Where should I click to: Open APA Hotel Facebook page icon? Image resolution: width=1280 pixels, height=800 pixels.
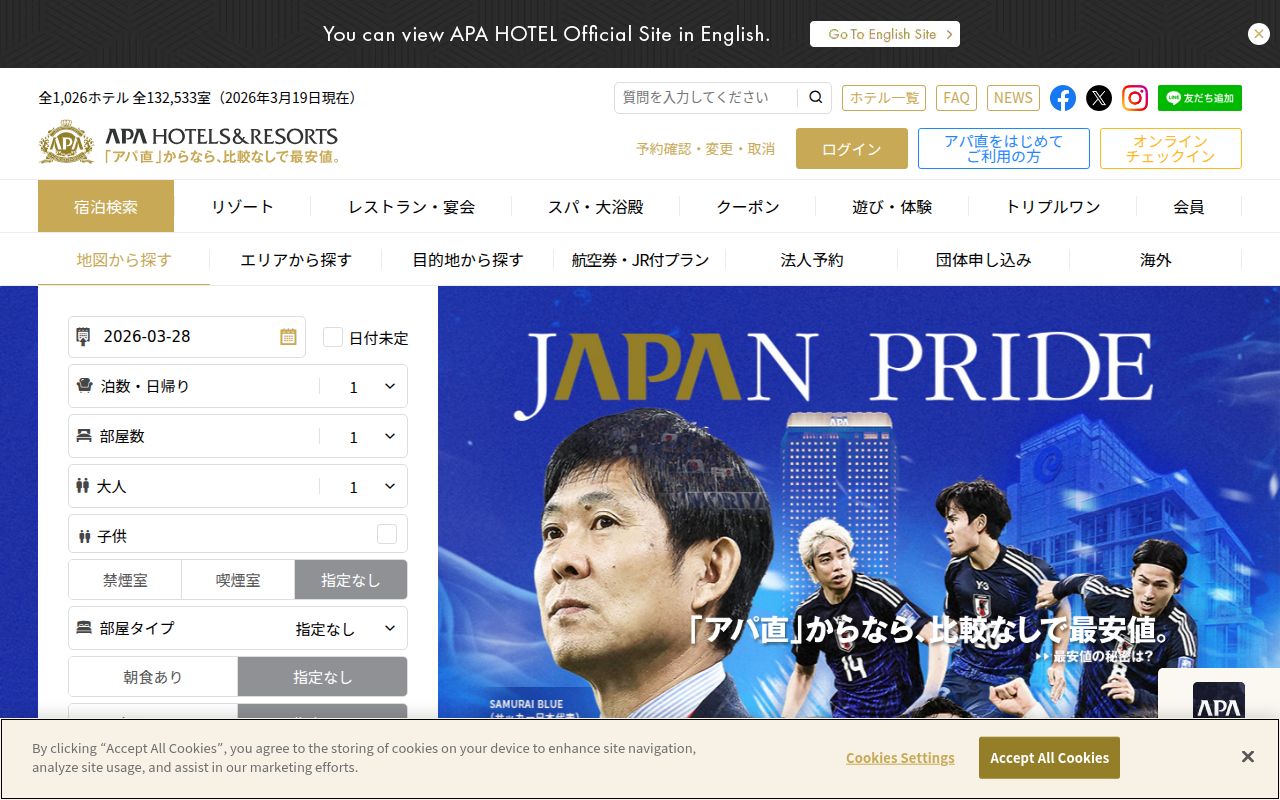[1063, 98]
